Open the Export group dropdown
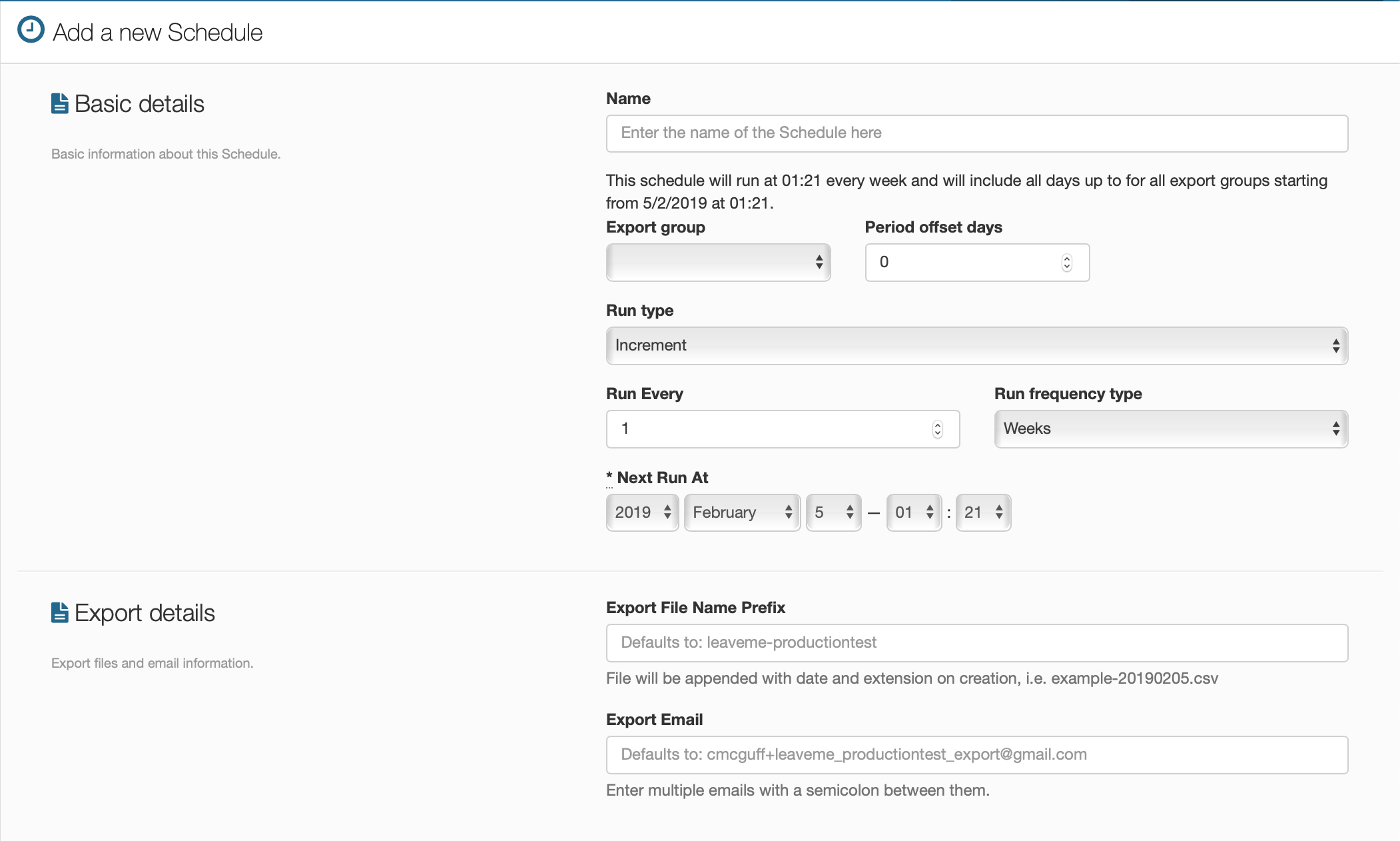1400x841 pixels. pyautogui.click(x=718, y=262)
